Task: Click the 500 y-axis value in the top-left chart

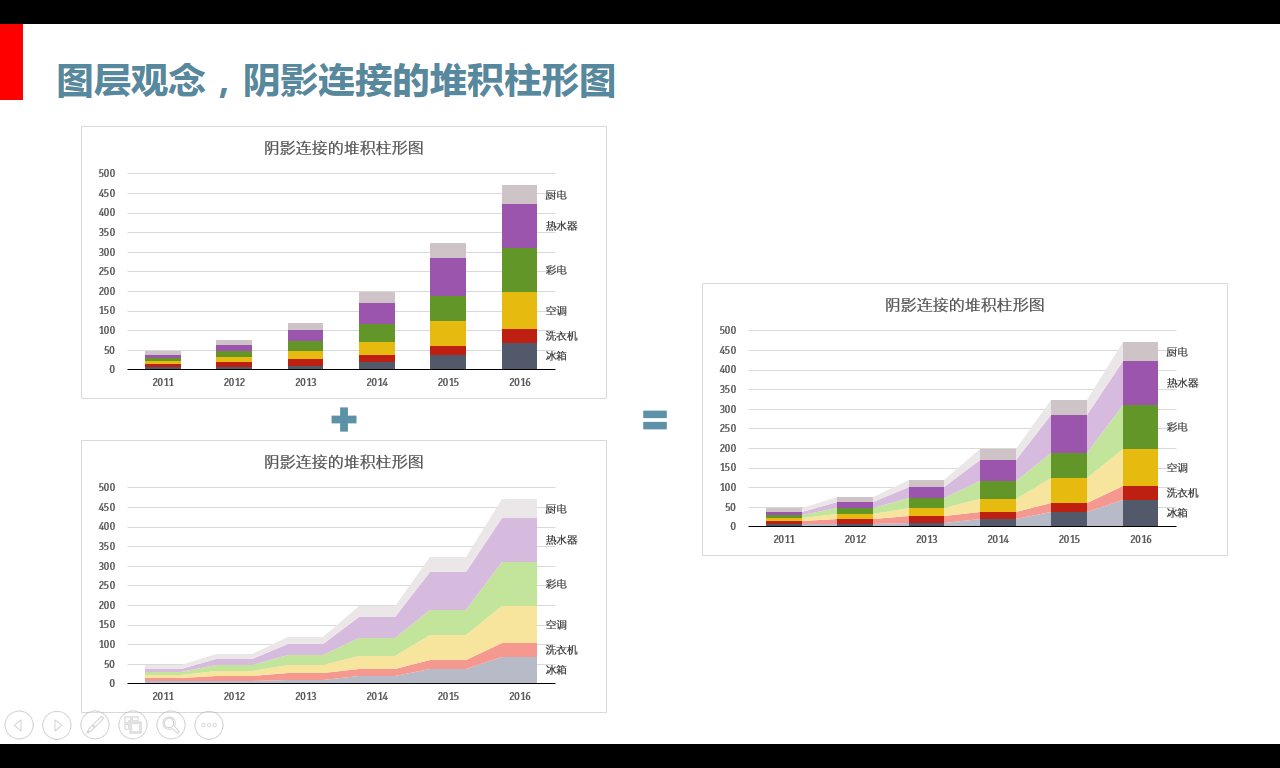Action: [107, 174]
